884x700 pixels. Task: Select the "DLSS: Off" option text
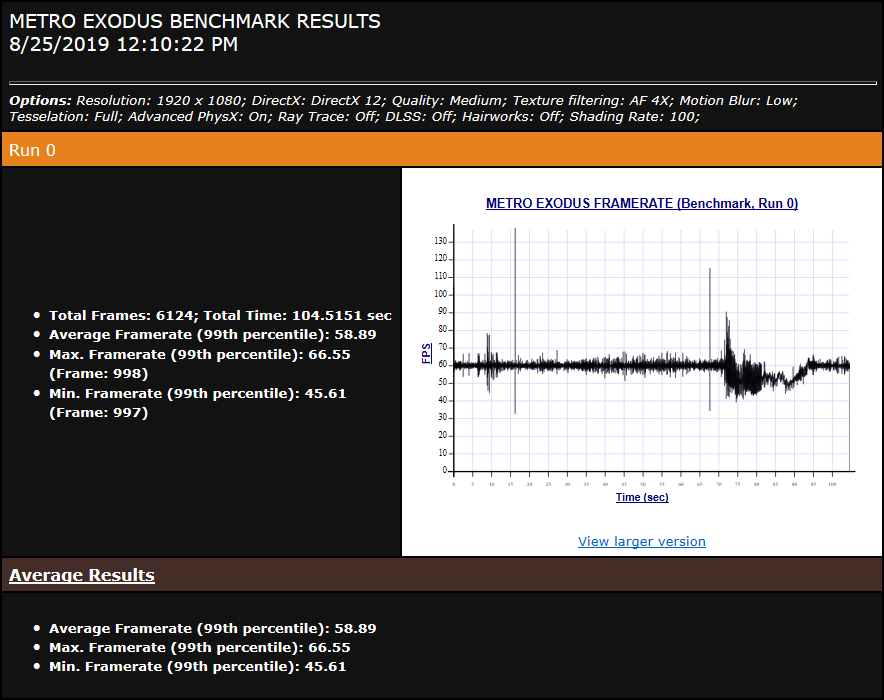tap(418, 117)
